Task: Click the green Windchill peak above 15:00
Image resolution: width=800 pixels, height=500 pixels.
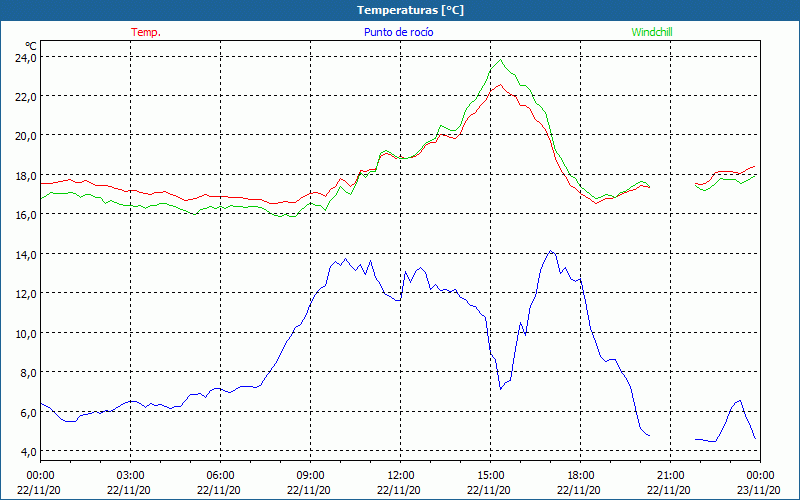Action: (501, 60)
